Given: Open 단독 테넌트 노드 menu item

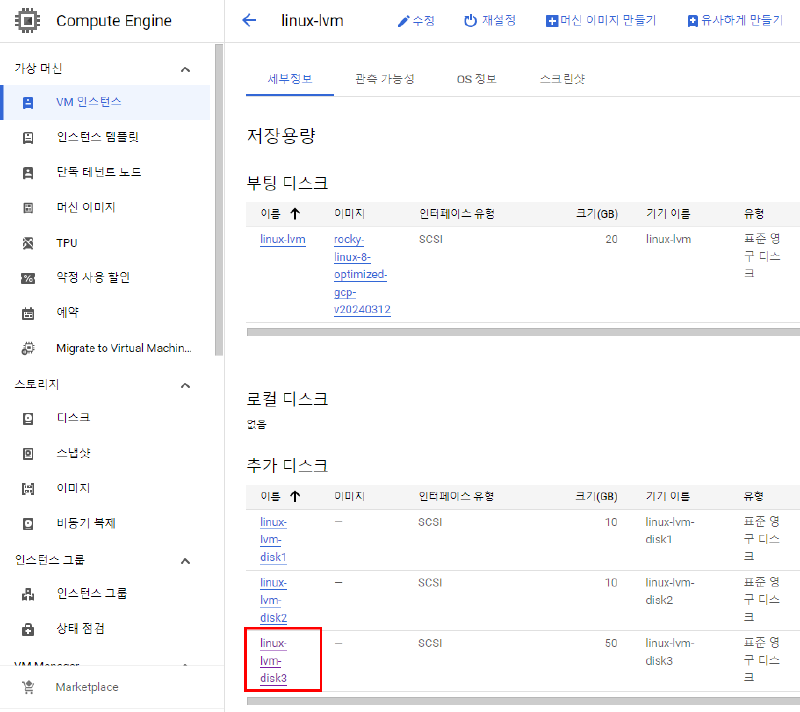Looking at the screenshot, I should pyautogui.click(x=98, y=173).
